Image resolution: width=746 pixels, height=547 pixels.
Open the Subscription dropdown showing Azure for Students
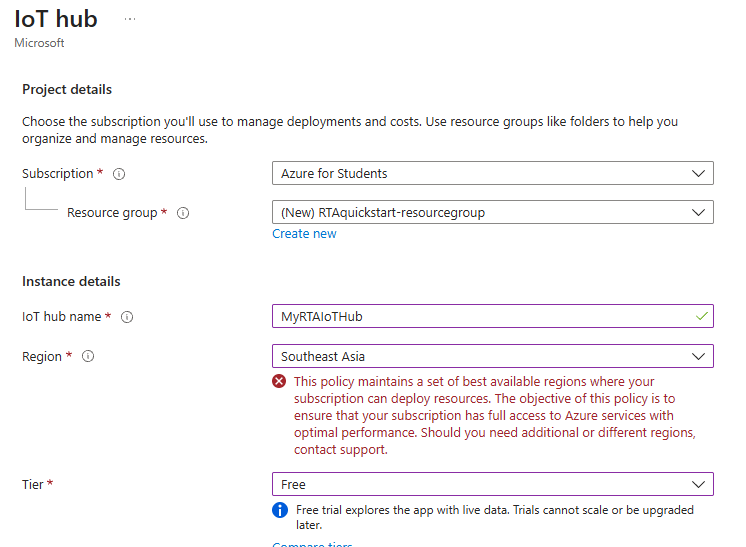click(x=492, y=173)
